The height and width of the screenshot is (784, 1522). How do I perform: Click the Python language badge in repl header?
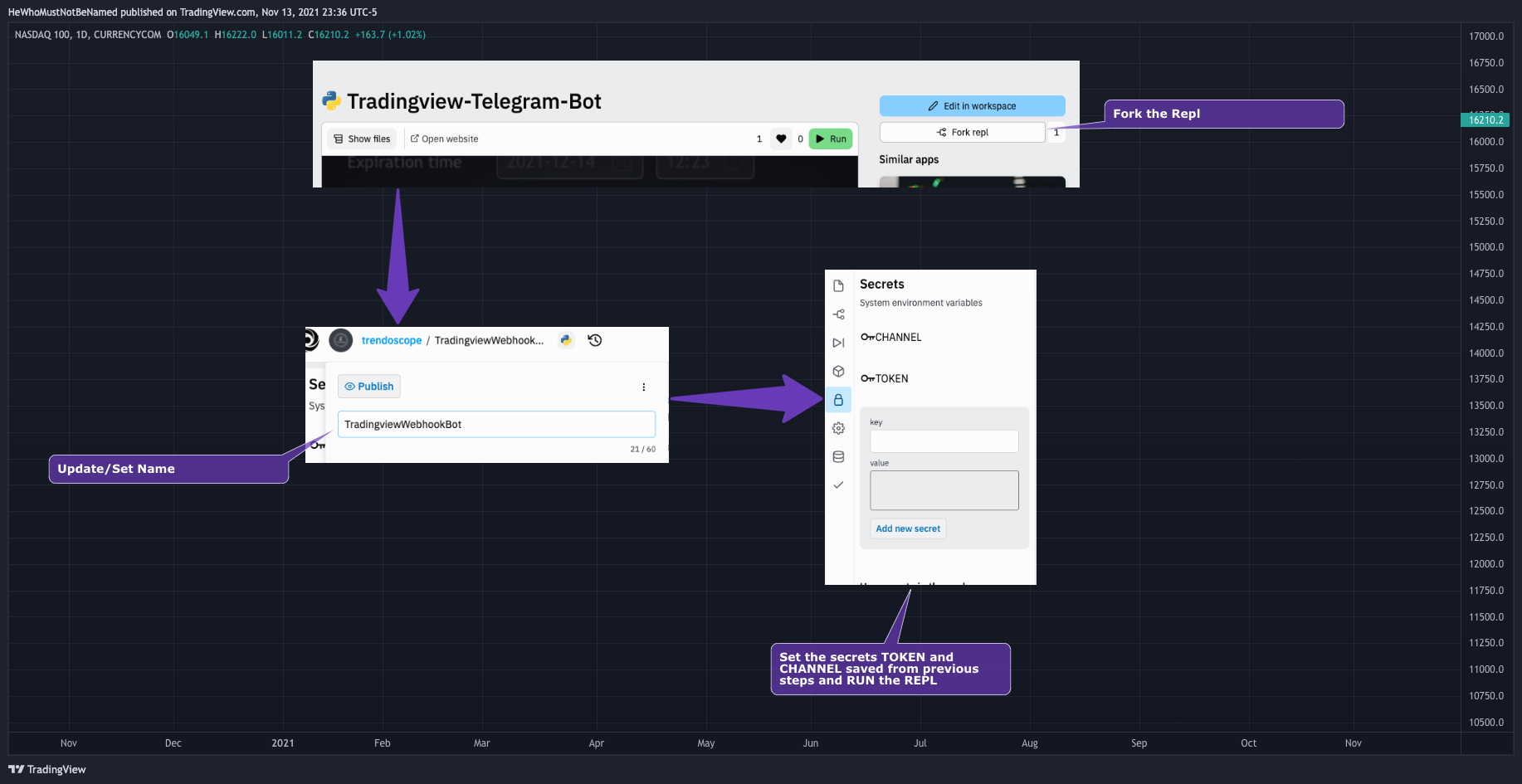566,340
